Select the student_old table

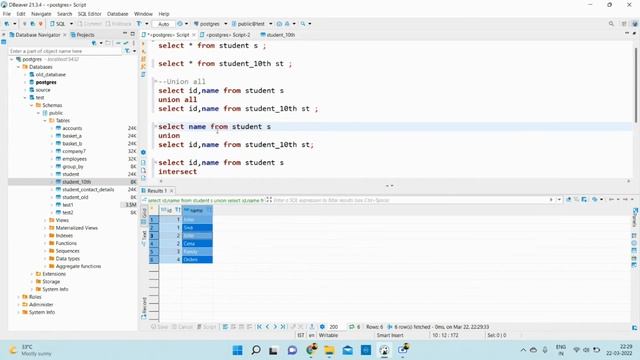[x=72, y=198]
